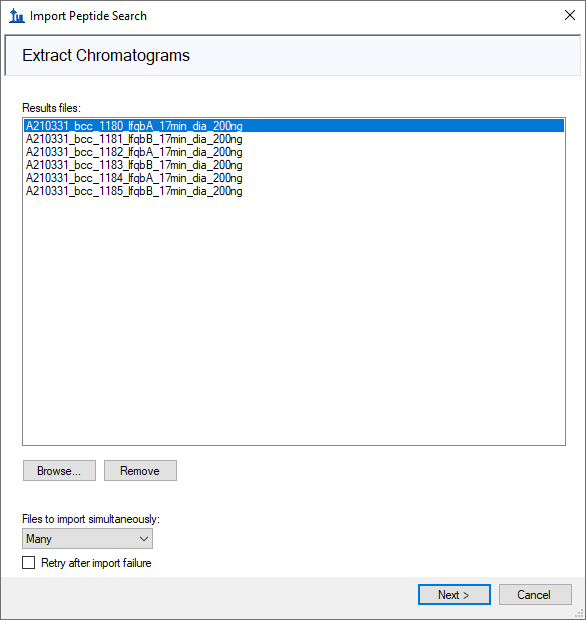
Task: Click the Retry after import failure label
Action: click(96, 563)
